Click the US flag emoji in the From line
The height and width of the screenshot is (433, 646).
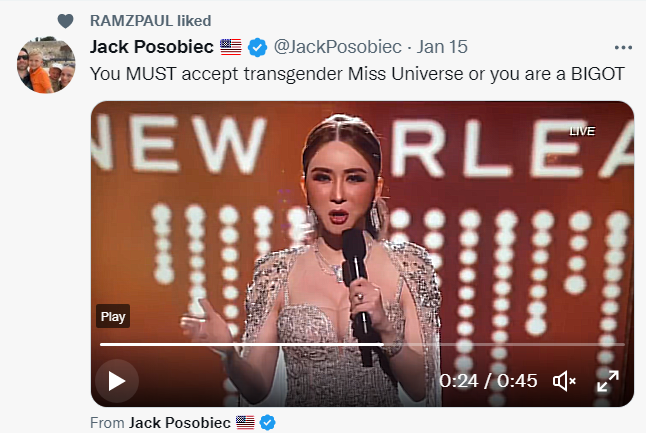[x=245, y=423]
